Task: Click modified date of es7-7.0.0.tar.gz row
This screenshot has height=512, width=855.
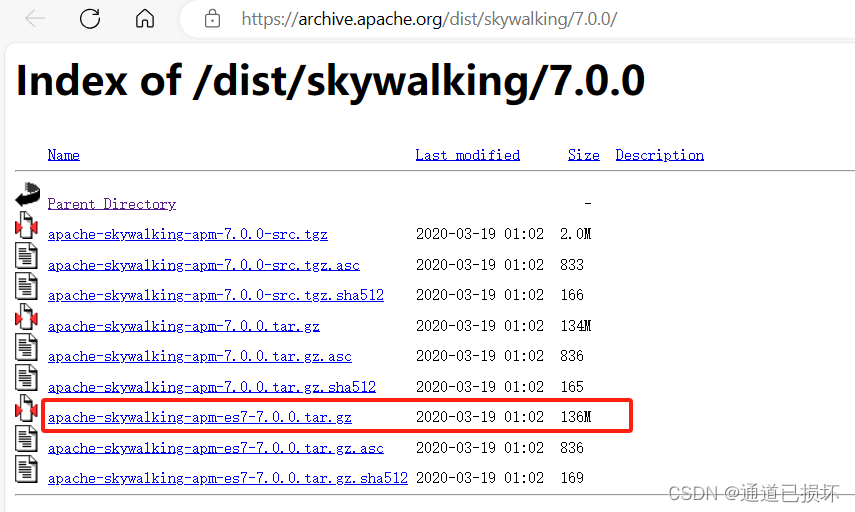Action: 480,417
